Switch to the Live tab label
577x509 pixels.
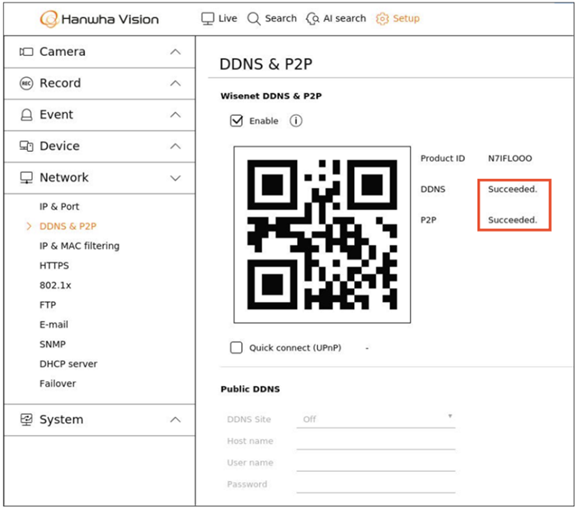point(228,18)
